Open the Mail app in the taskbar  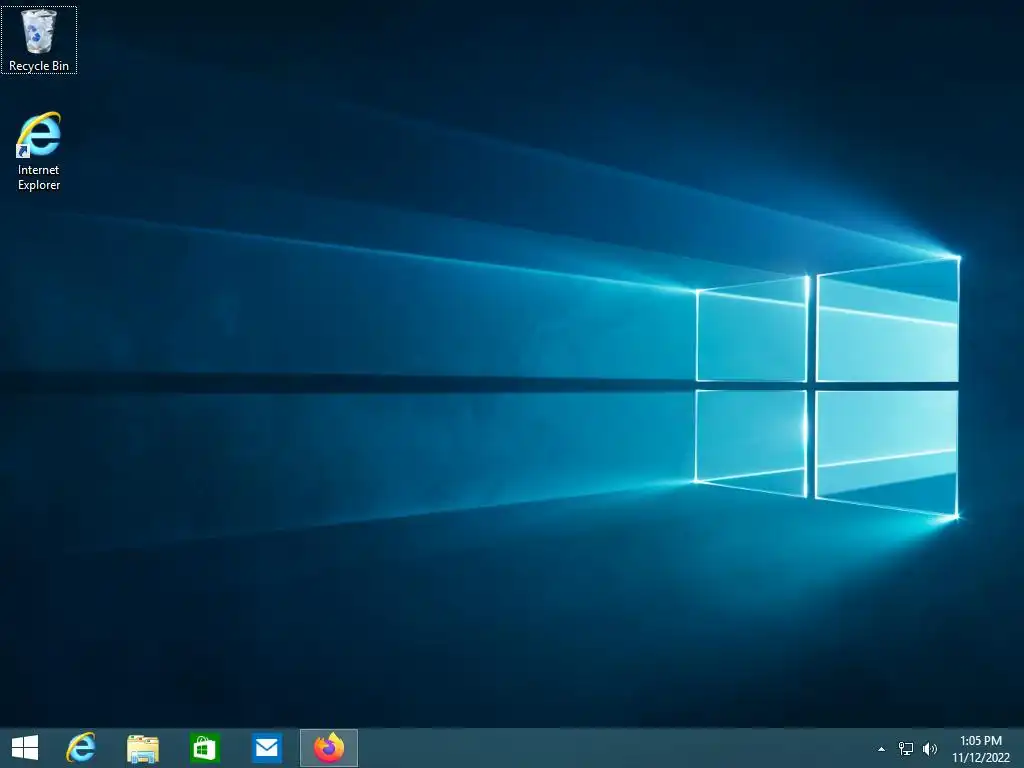coord(266,748)
